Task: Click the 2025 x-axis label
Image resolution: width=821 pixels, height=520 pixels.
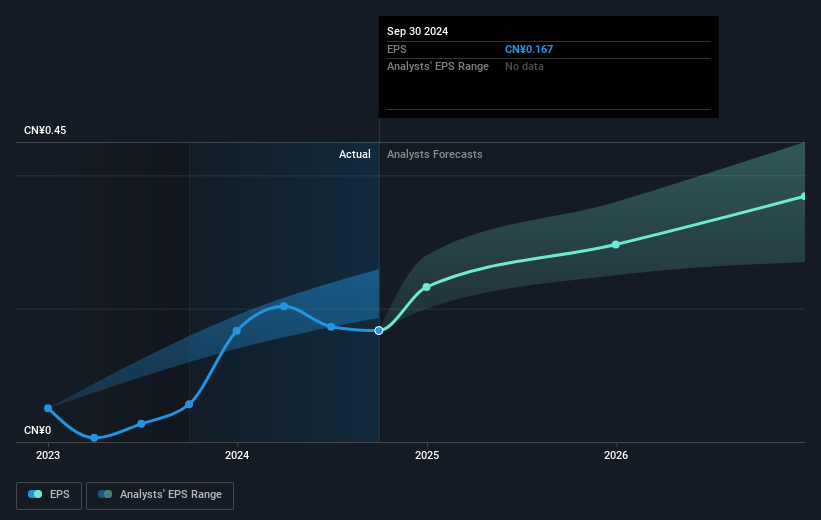Action: pyautogui.click(x=427, y=456)
